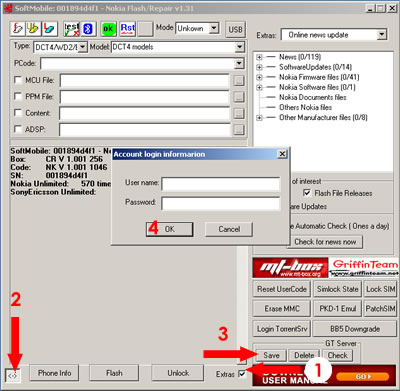Viewport: 400px width, 391px height.
Task: Open the Extras Online news update dropdown
Action: click(382, 34)
